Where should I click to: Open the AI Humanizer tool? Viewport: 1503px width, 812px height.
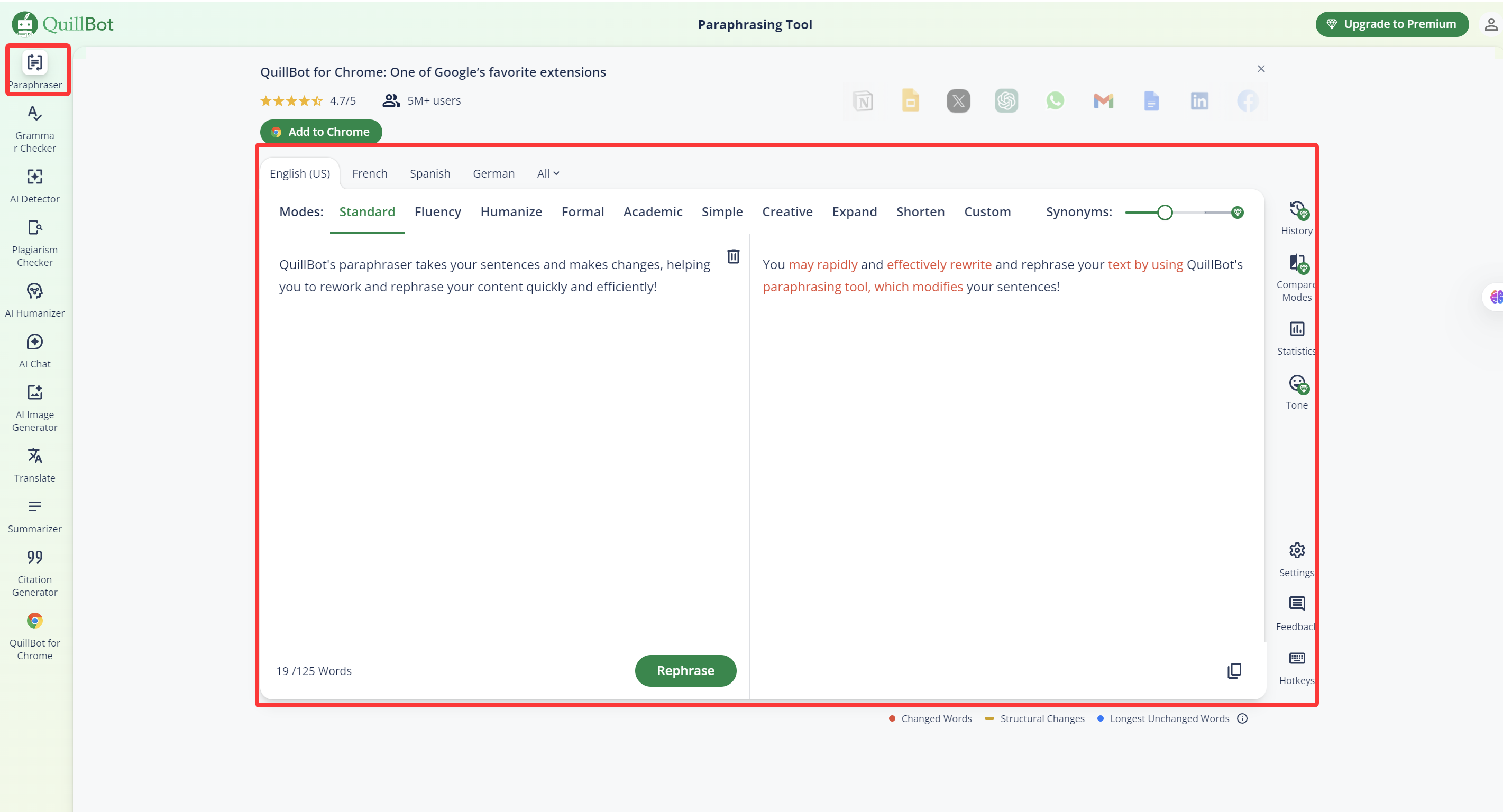[34, 300]
